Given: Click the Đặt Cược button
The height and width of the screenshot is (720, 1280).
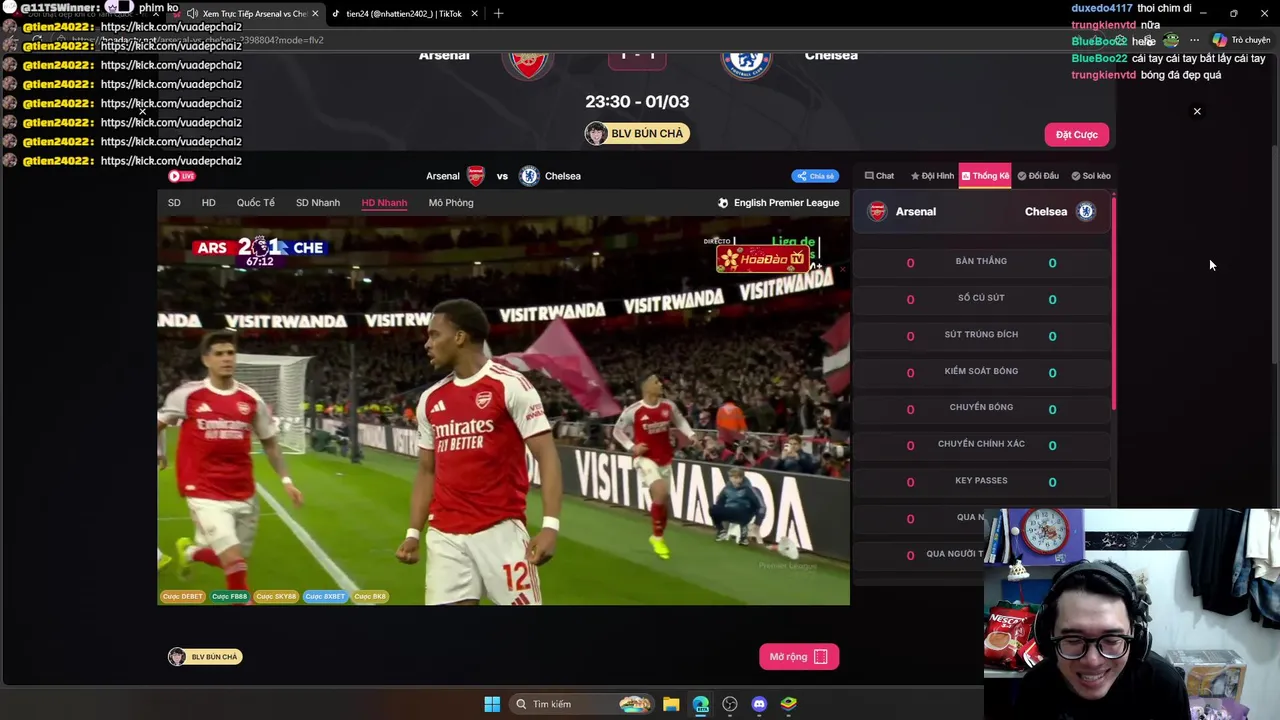Looking at the screenshot, I should [1077, 134].
